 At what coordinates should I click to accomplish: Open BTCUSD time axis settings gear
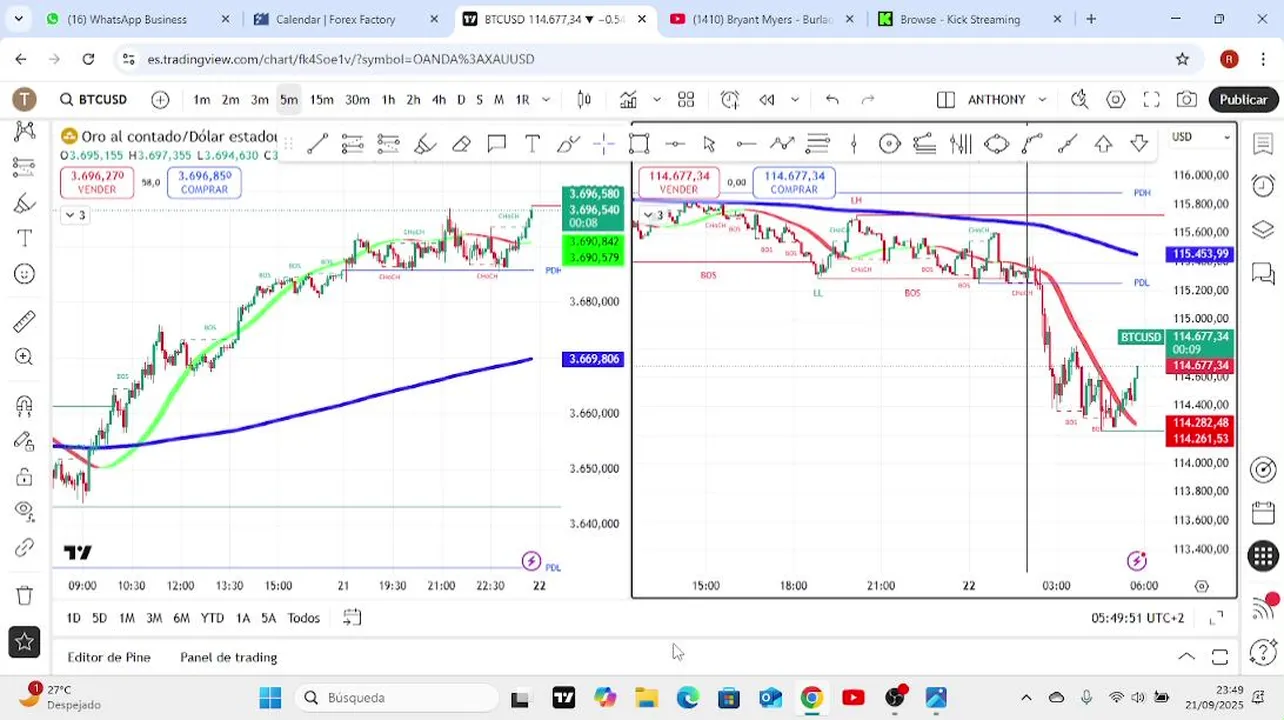click(1202, 586)
